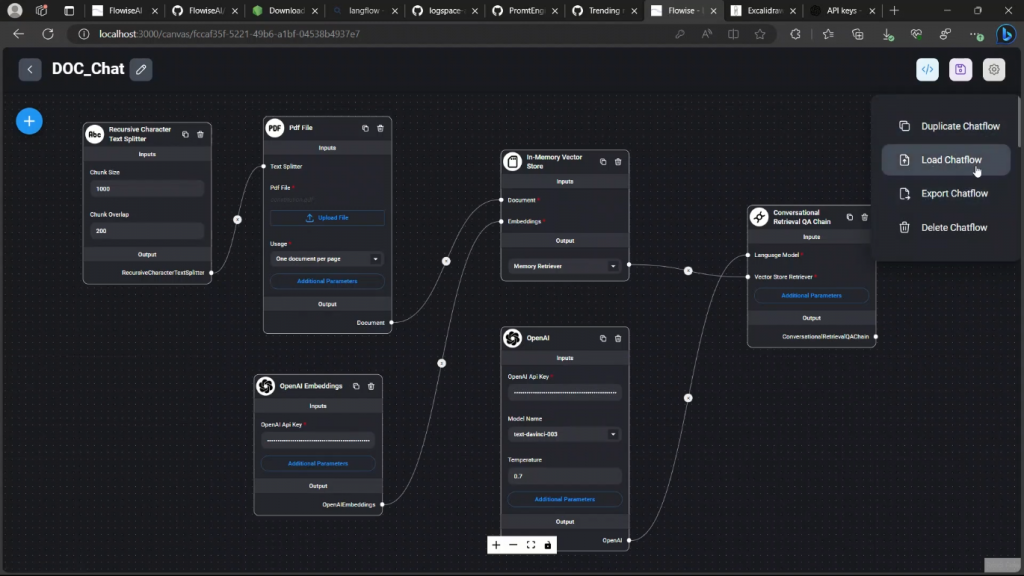Screen dimensions: 1024x576
Task: Click the Temperature field
Action: point(564,476)
